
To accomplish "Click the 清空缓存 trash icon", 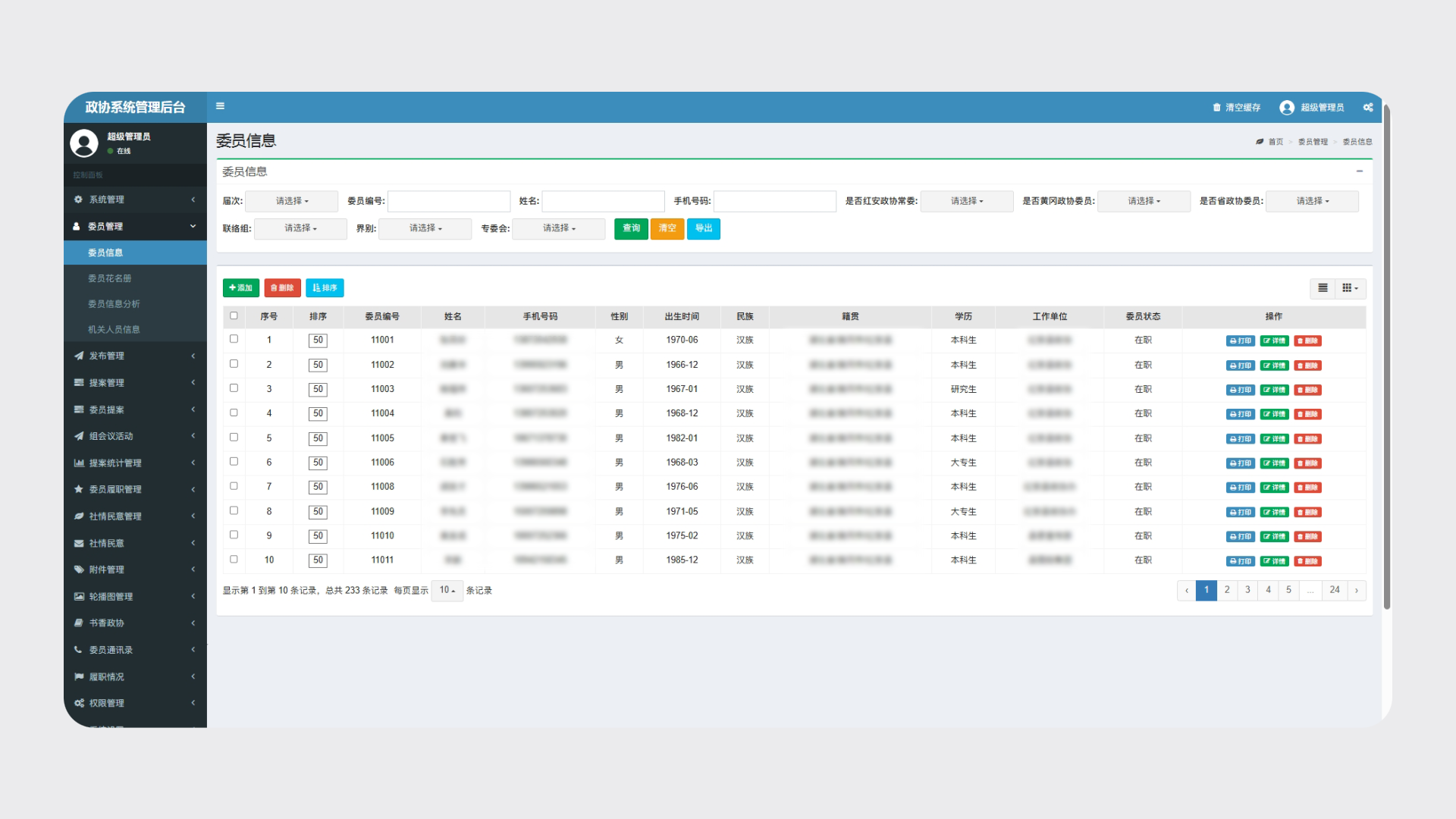I will point(1216,108).
